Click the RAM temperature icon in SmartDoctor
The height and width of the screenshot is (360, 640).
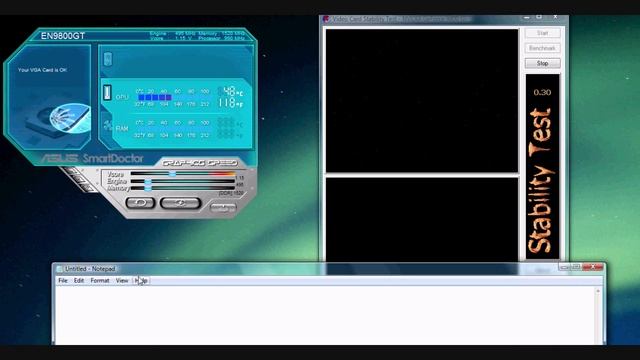pos(108,125)
